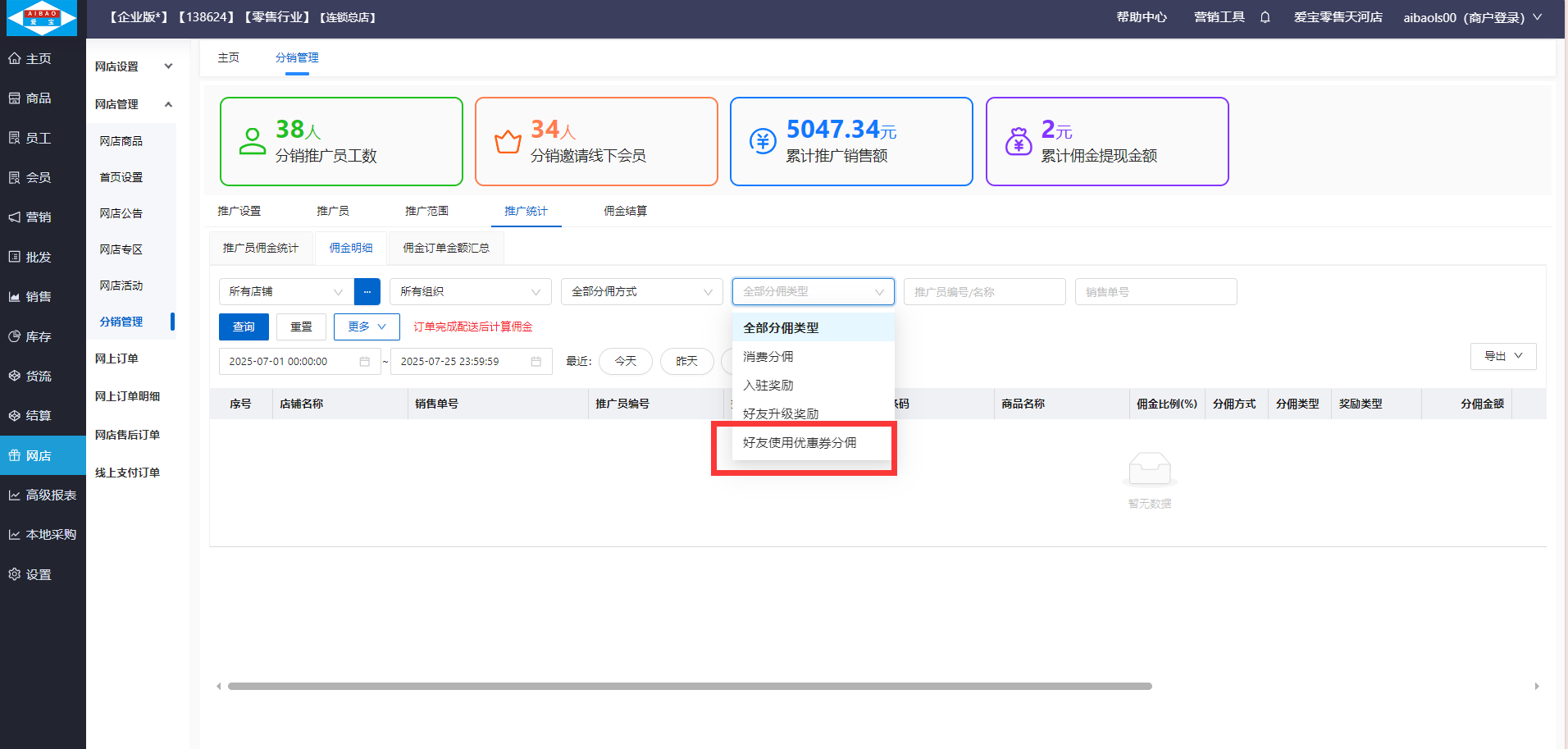The image size is (1568, 749).
Task: Click the notification bell icon
Action: (1265, 17)
